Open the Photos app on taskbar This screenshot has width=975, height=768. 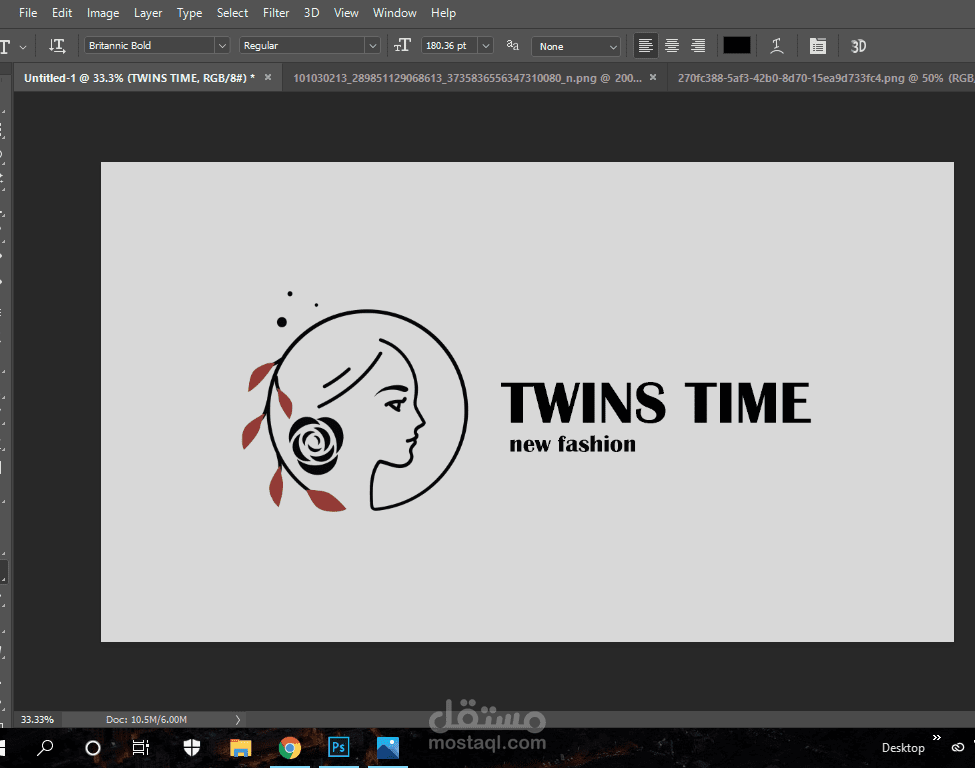coord(388,747)
